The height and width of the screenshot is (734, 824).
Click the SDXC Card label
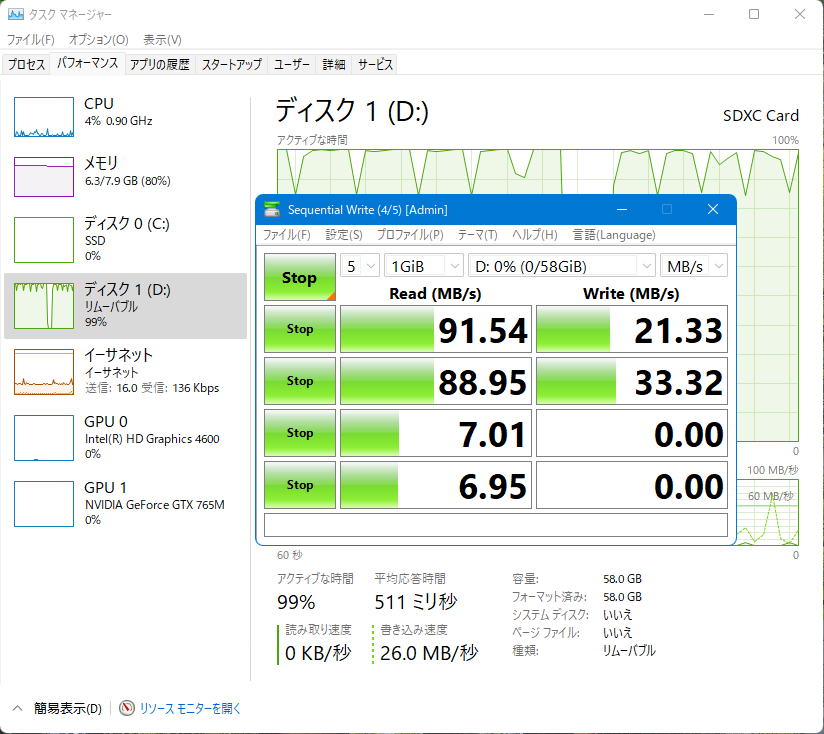click(760, 116)
